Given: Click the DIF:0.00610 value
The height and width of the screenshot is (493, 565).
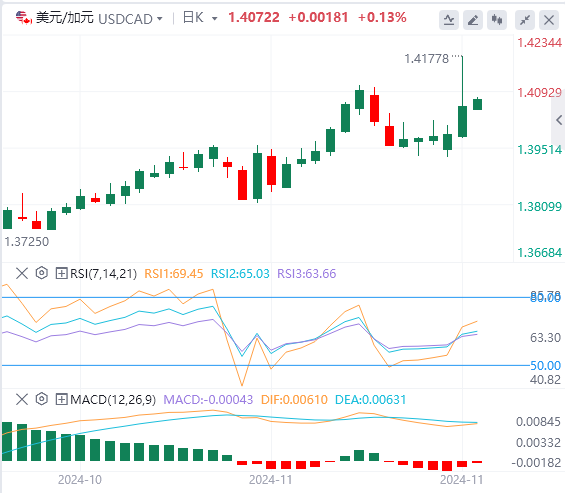Looking at the screenshot, I should 294,400.
